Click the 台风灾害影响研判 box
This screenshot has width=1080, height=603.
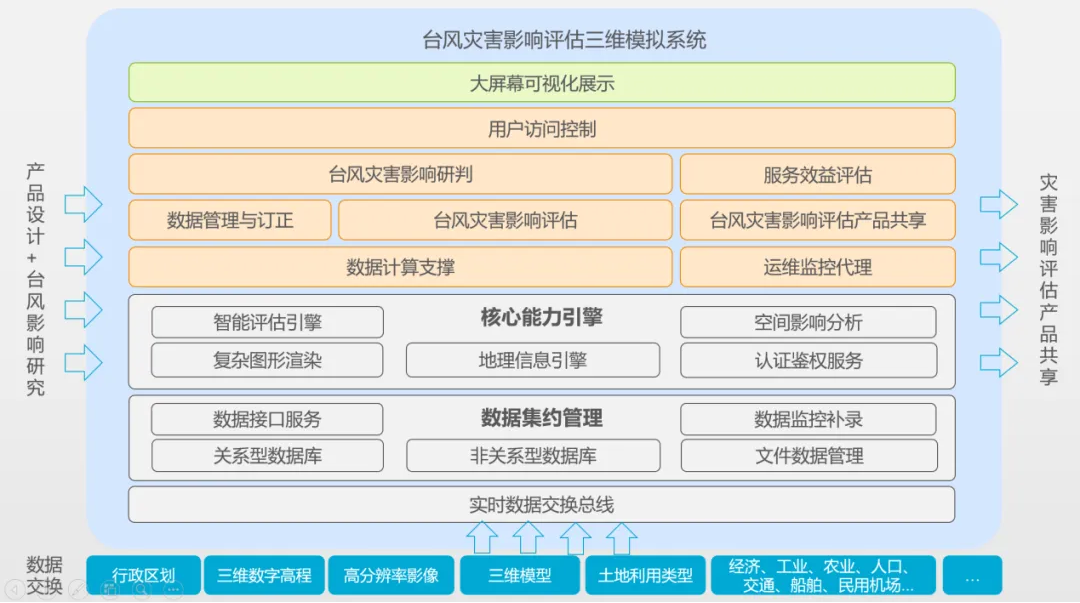[x=400, y=174]
